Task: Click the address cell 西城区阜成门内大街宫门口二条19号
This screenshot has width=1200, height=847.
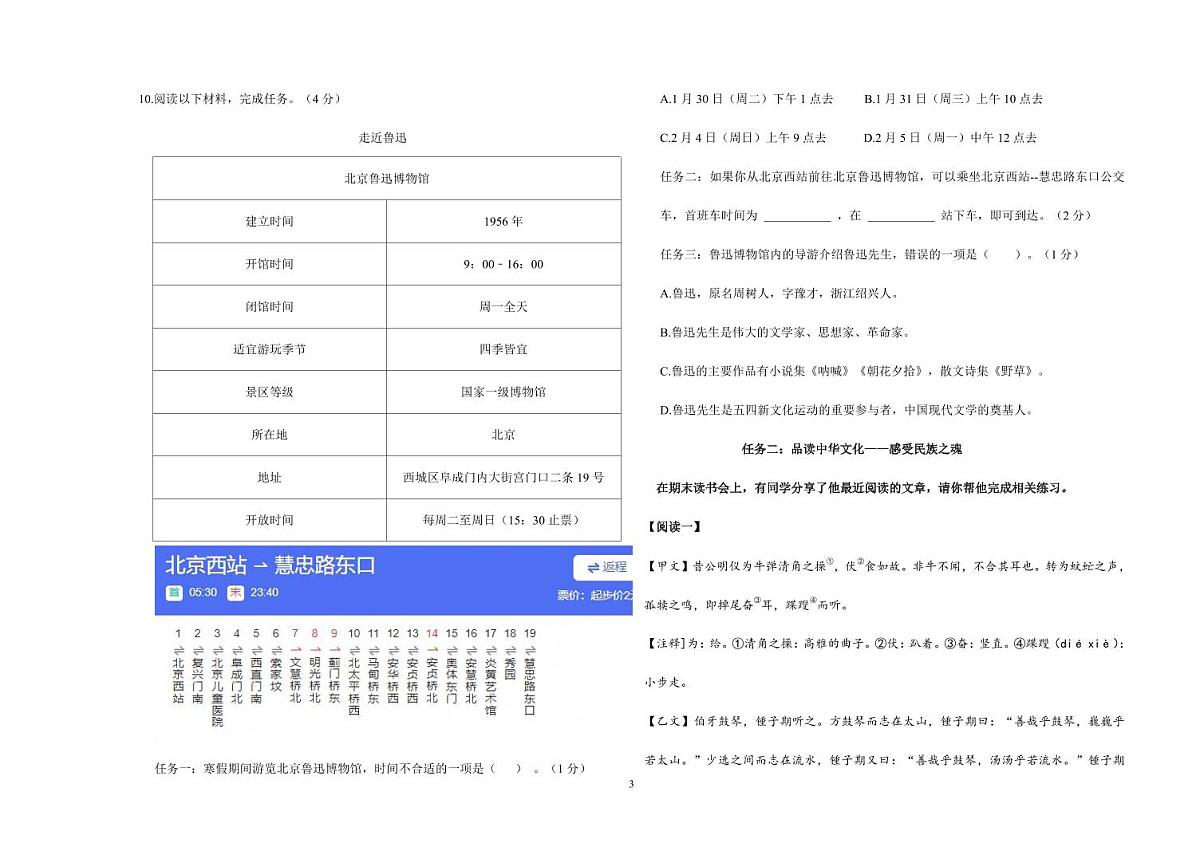Action: pyautogui.click(x=503, y=478)
